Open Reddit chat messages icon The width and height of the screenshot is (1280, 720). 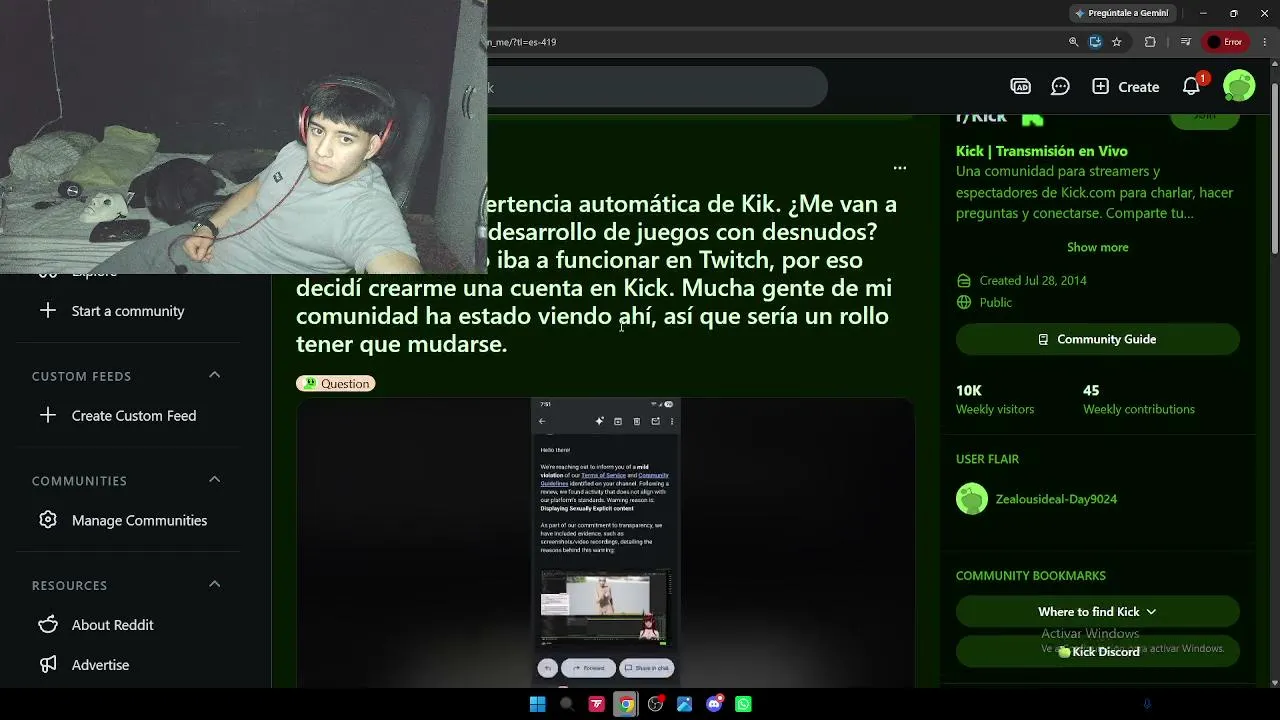point(1060,87)
